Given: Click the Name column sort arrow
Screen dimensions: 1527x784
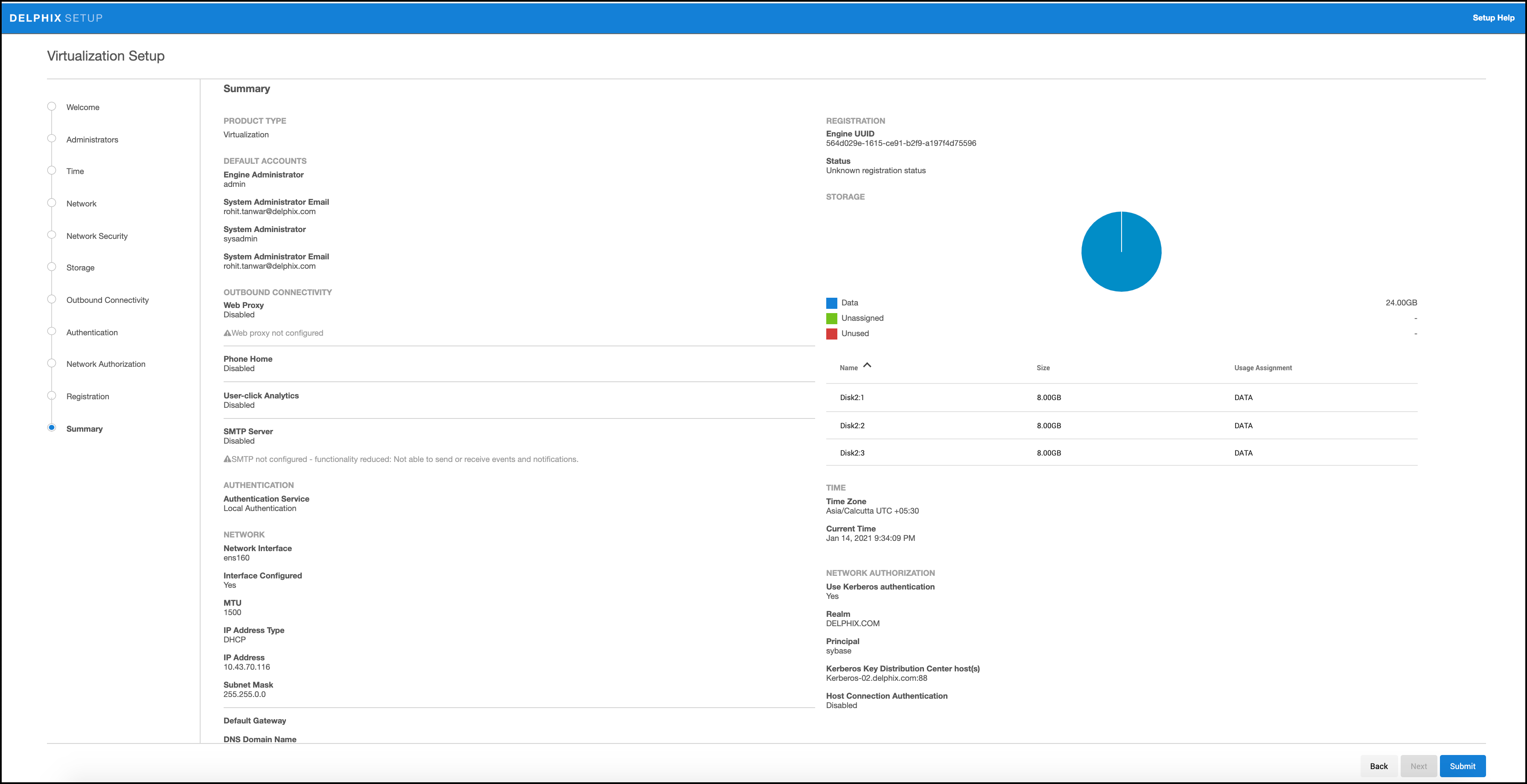Looking at the screenshot, I should click(x=867, y=366).
